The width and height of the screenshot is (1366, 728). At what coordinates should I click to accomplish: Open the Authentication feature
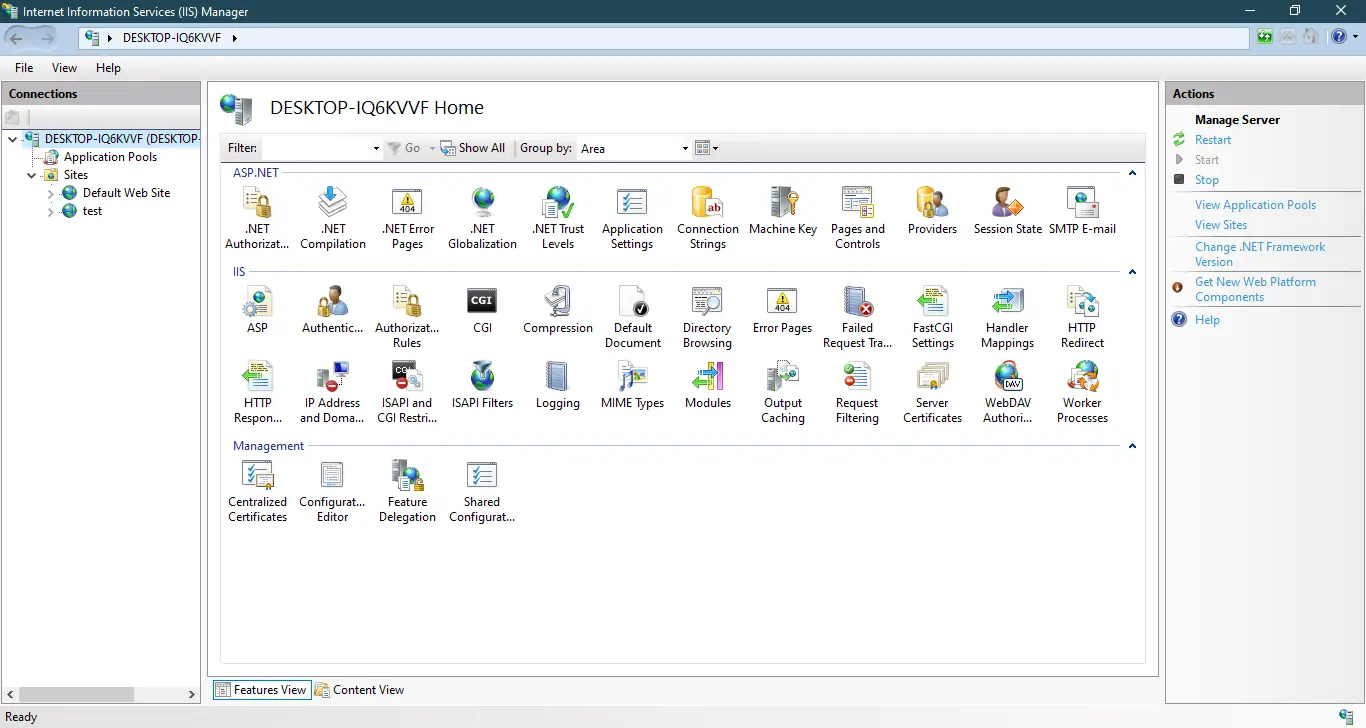(x=333, y=310)
